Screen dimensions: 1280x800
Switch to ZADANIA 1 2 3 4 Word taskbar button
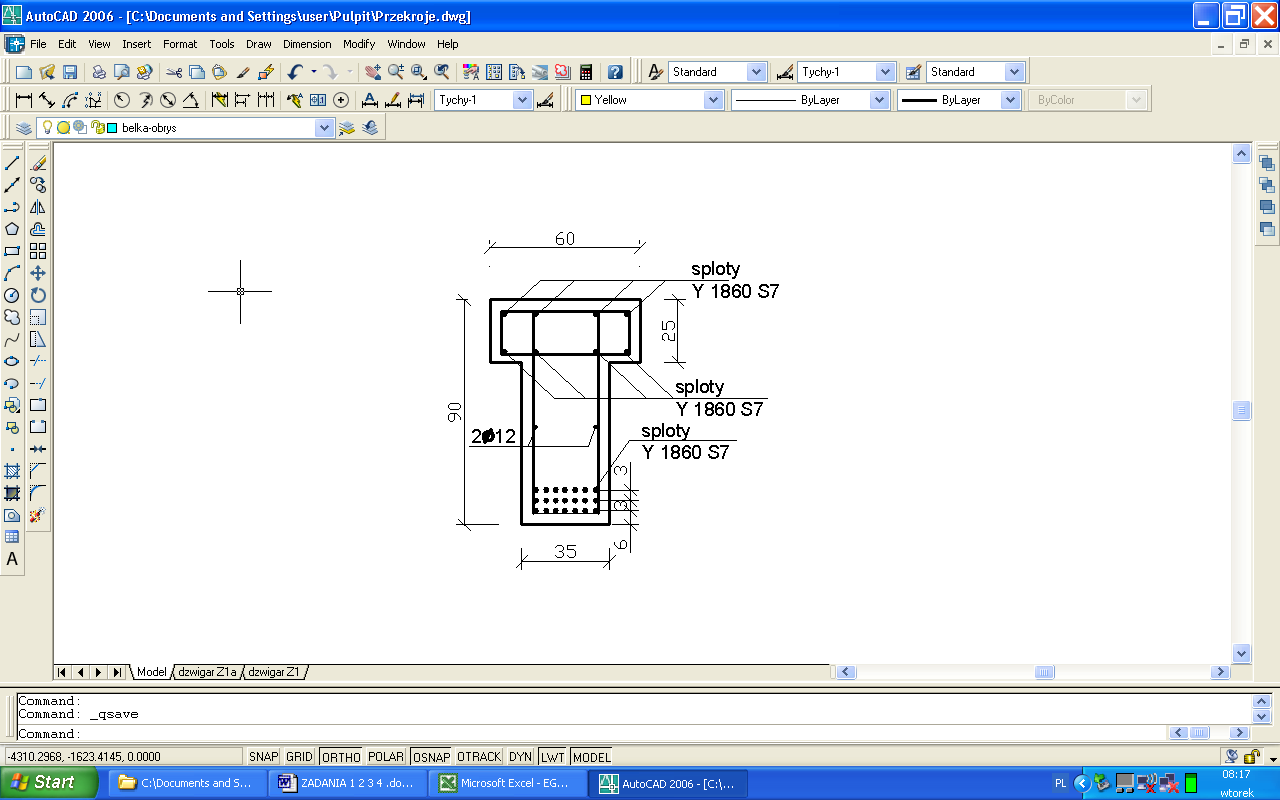[x=348, y=783]
